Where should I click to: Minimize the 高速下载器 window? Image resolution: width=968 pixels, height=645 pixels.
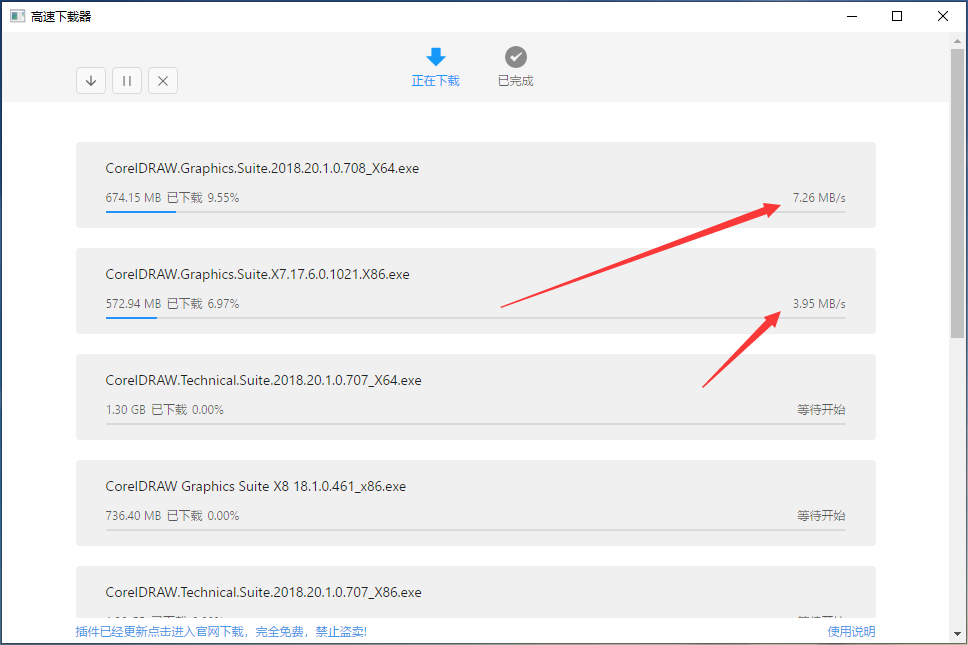click(852, 16)
